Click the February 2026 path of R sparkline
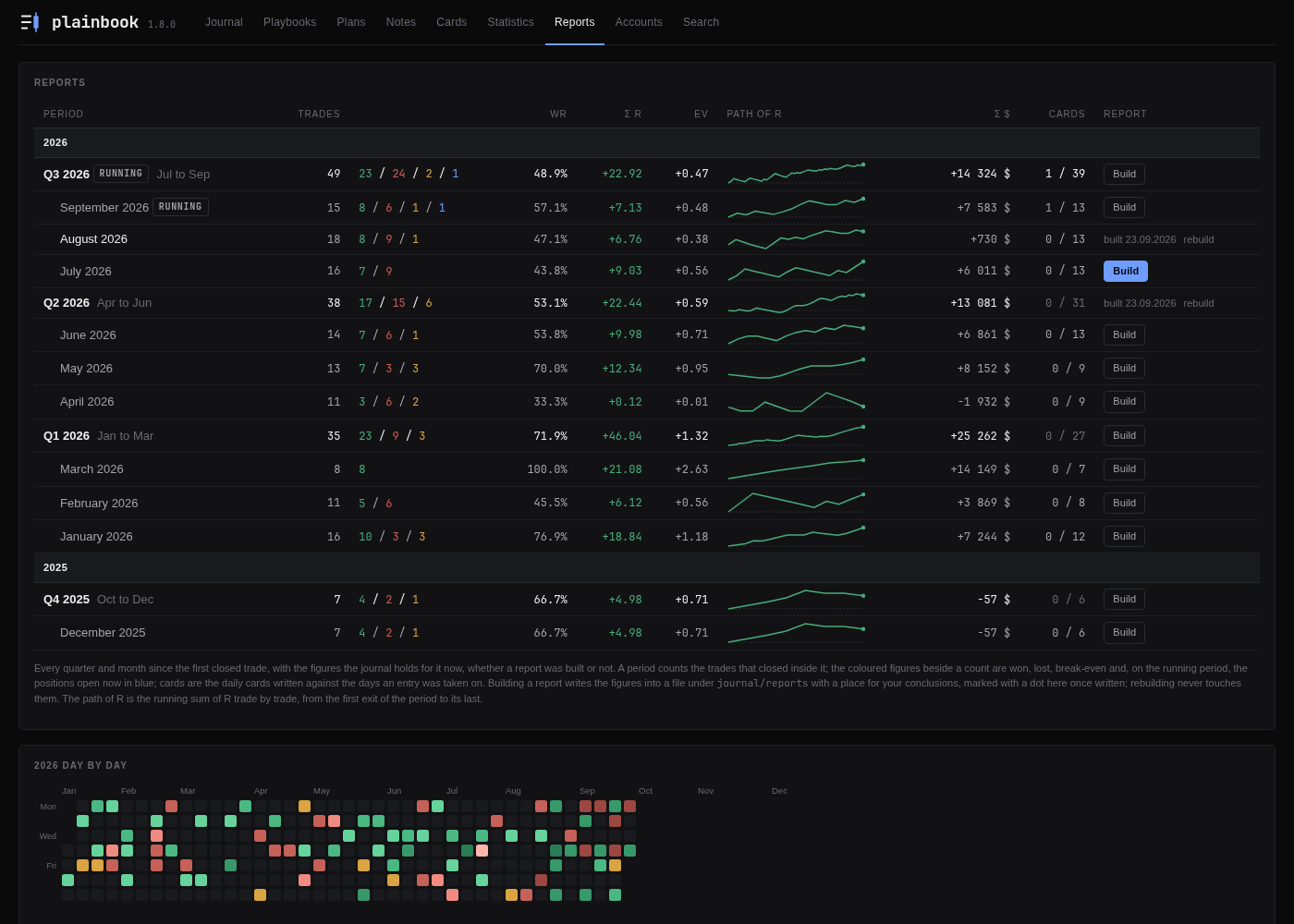The image size is (1294, 924). click(x=796, y=503)
